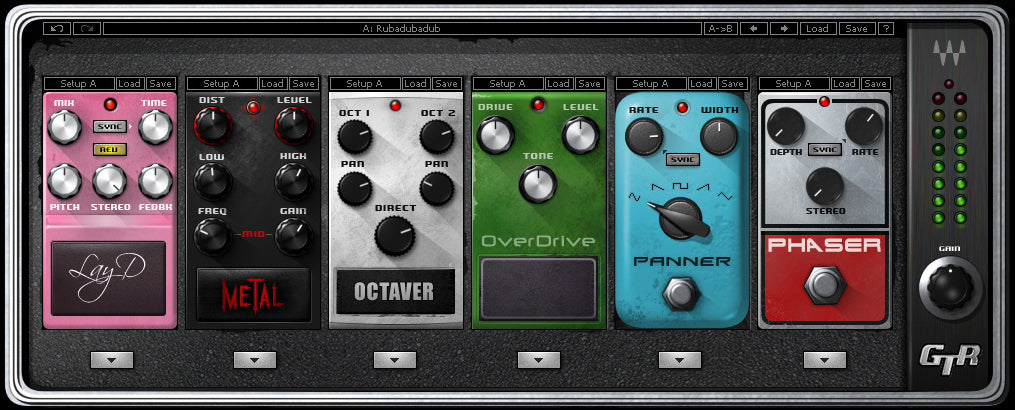Open pedal selector dropdown below OverDrive
1015x410 pixels.
coord(539,360)
